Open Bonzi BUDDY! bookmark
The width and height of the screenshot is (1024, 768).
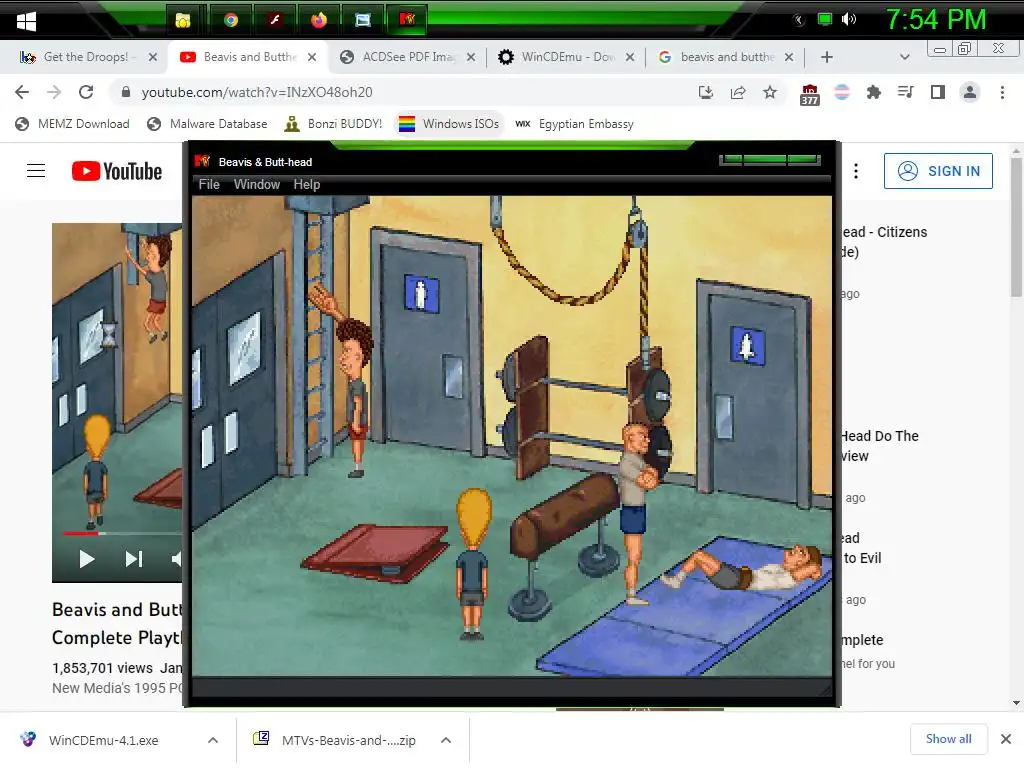point(333,123)
